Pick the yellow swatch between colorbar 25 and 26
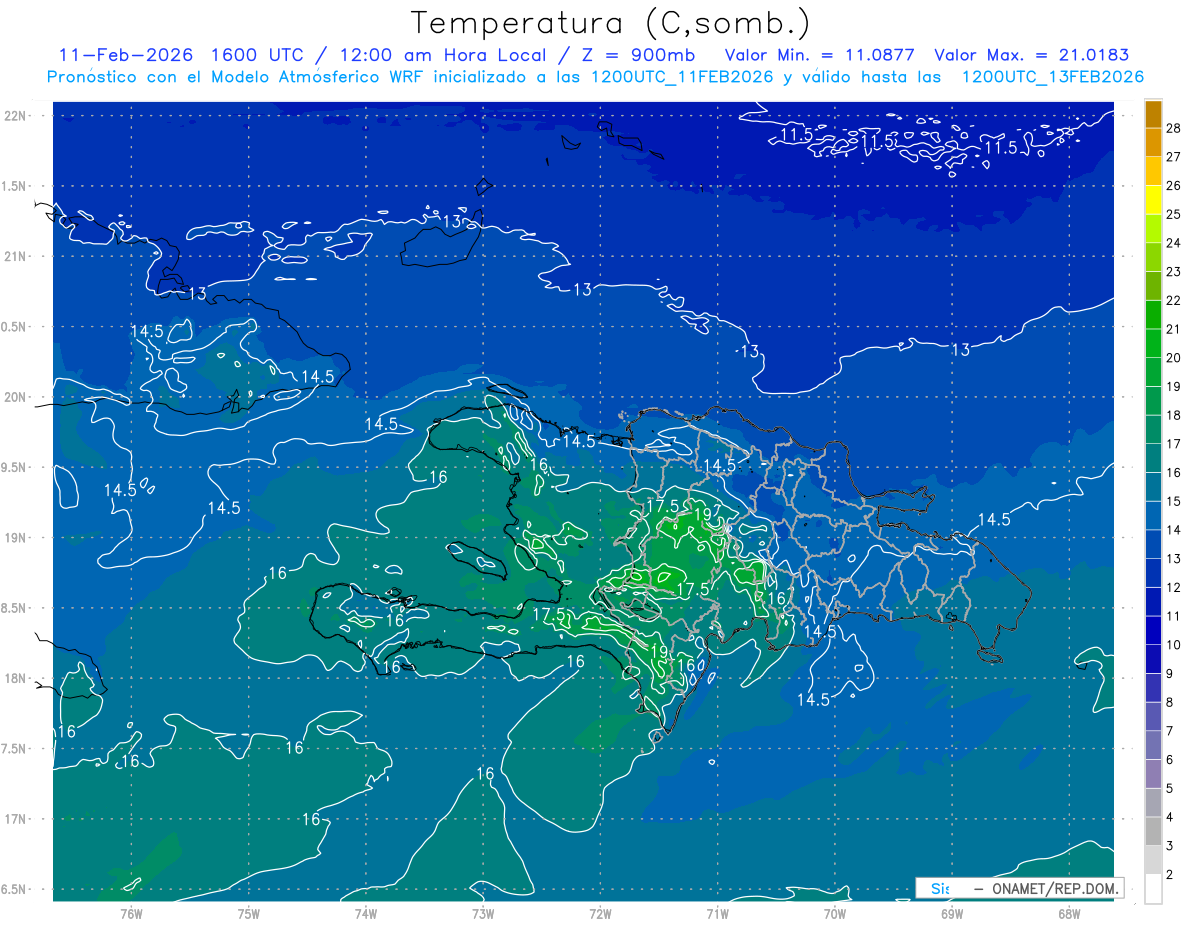The height and width of the screenshot is (927, 1200). (1154, 200)
